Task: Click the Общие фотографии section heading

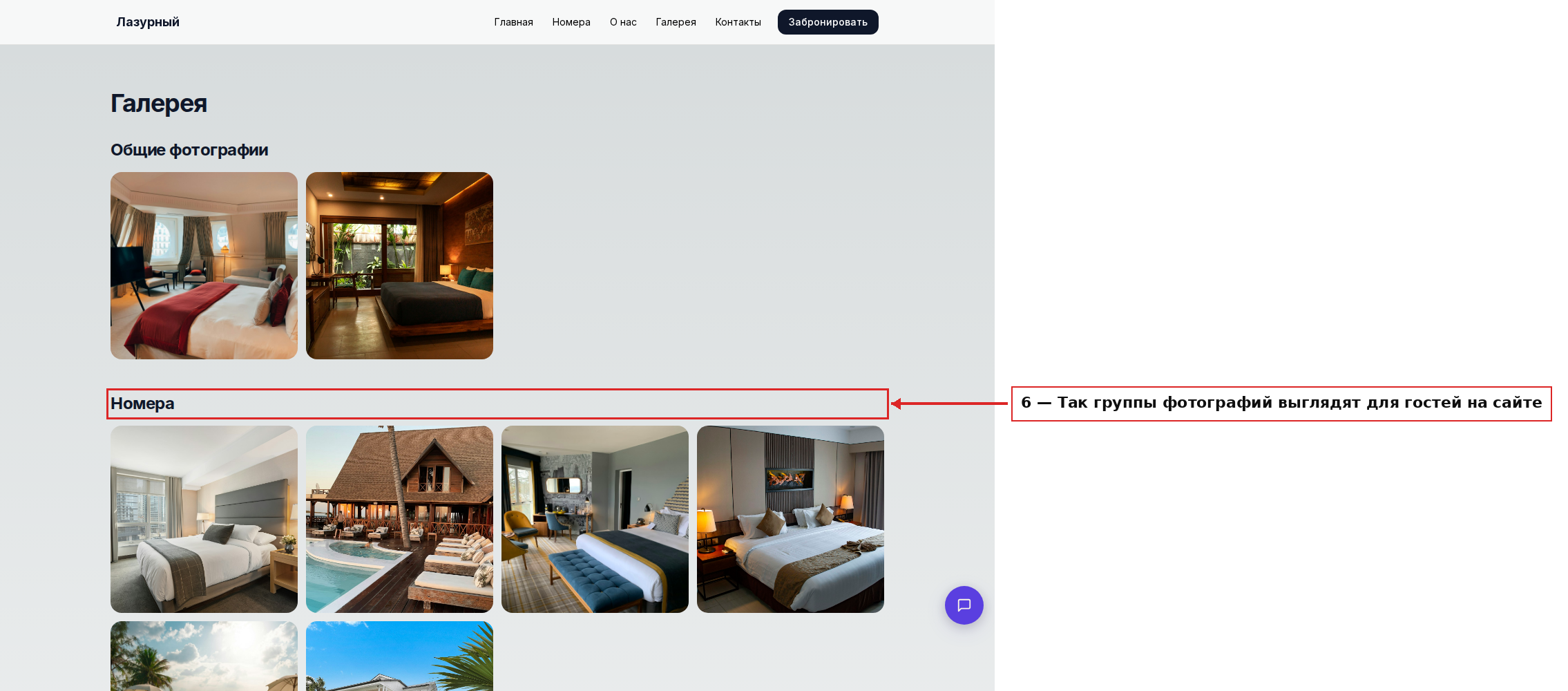Action: pyautogui.click(x=189, y=150)
